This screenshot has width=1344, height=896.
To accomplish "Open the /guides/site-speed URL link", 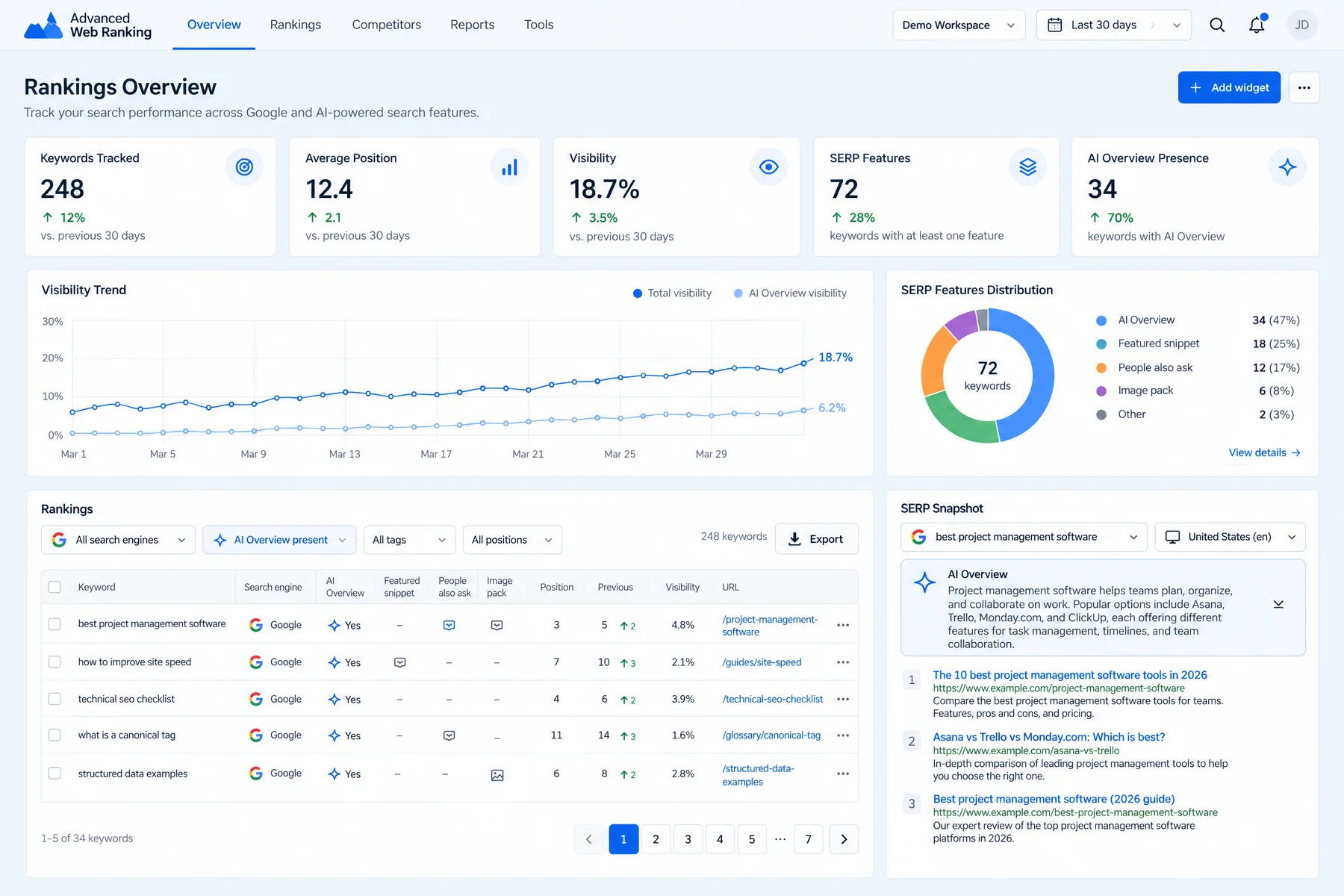I will pyautogui.click(x=762, y=662).
